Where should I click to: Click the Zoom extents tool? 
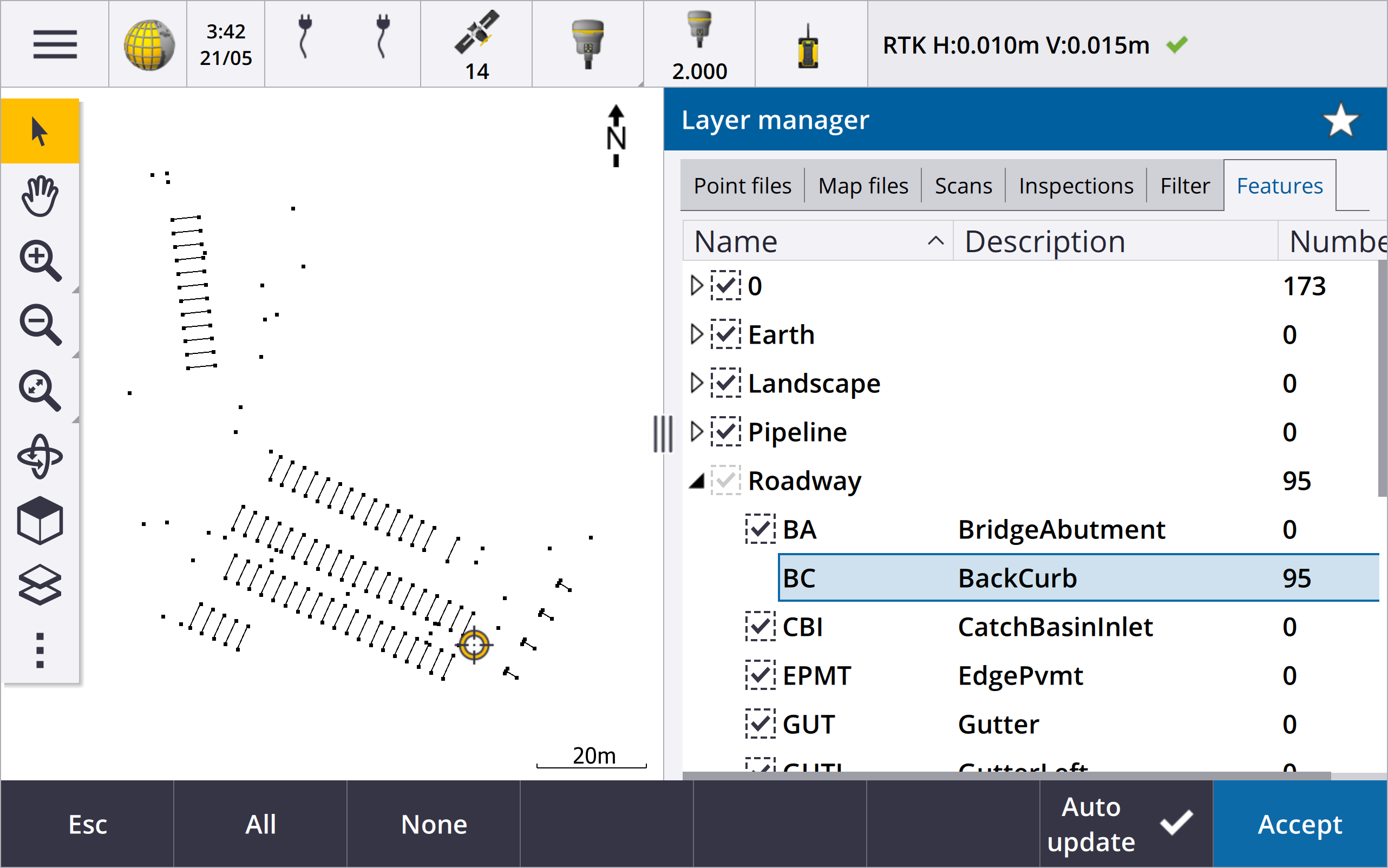pos(40,391)
